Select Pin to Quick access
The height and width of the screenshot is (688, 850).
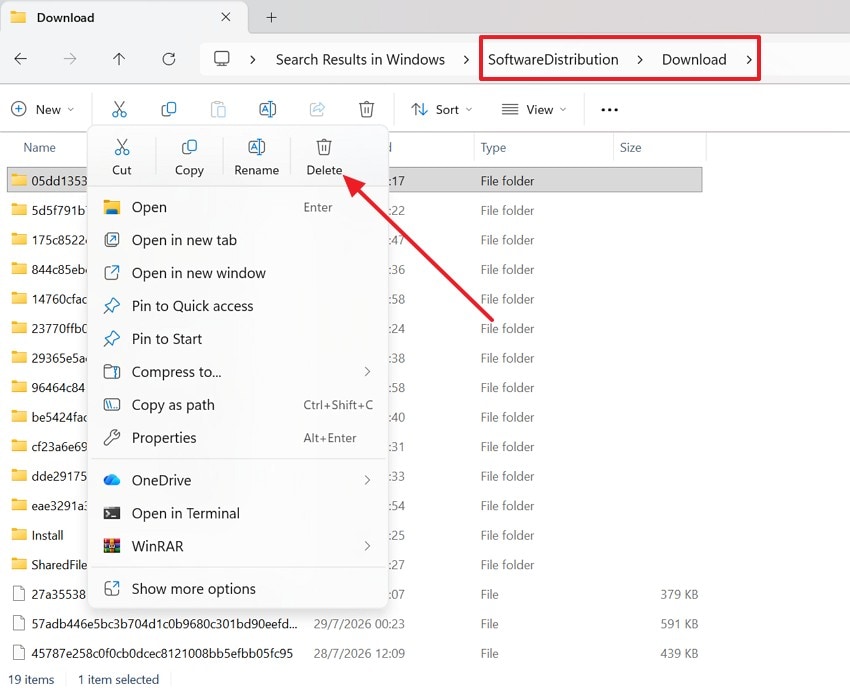238,306
